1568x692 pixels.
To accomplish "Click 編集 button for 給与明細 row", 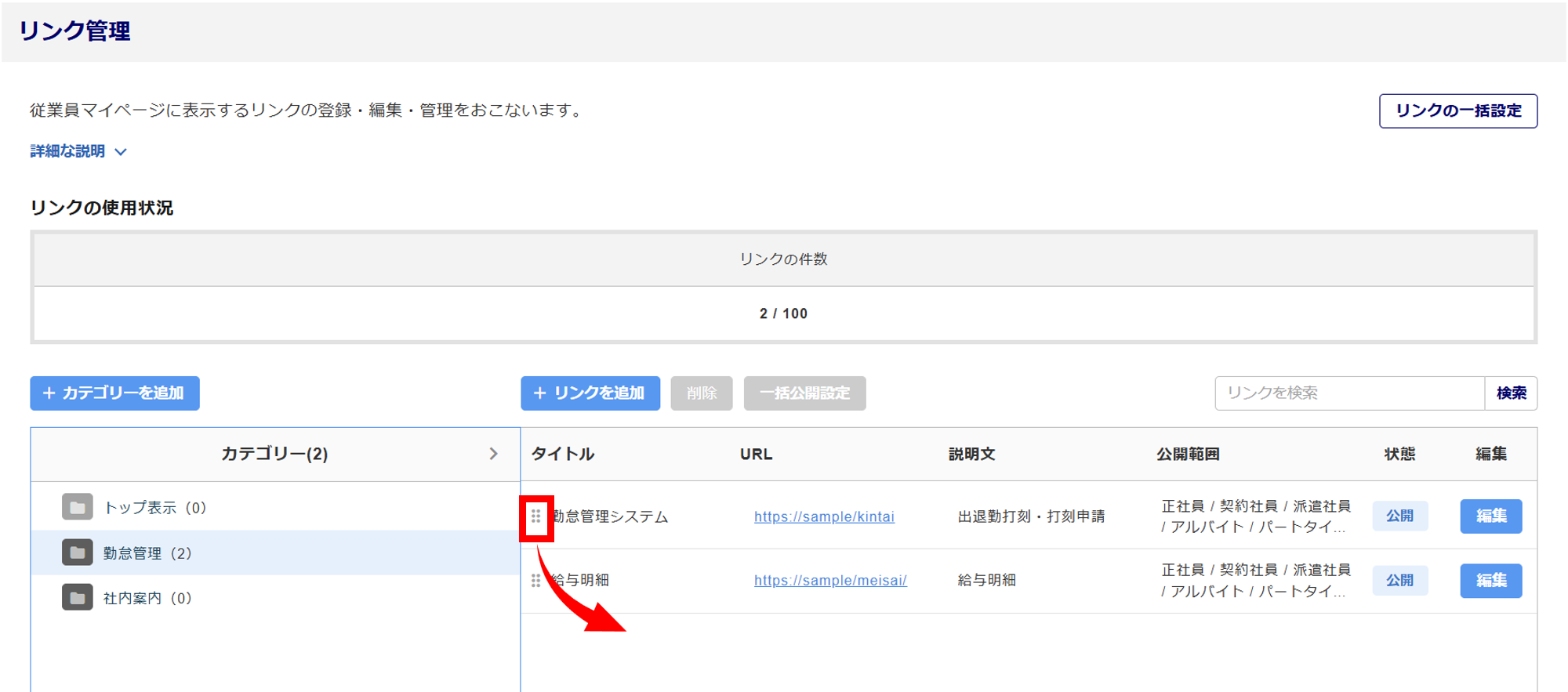I will 1491,581.
